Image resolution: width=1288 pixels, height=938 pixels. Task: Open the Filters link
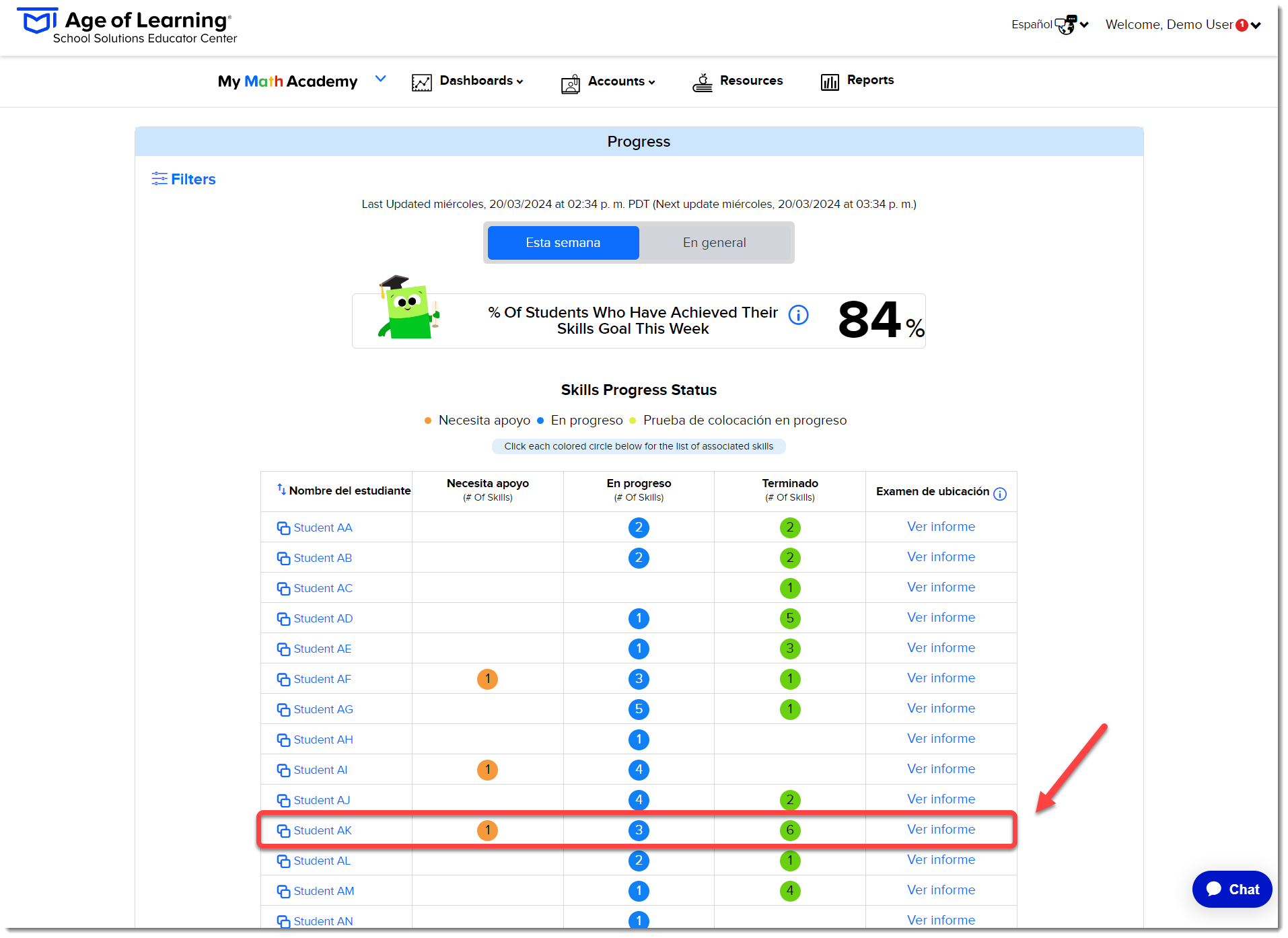pos(193,179)
